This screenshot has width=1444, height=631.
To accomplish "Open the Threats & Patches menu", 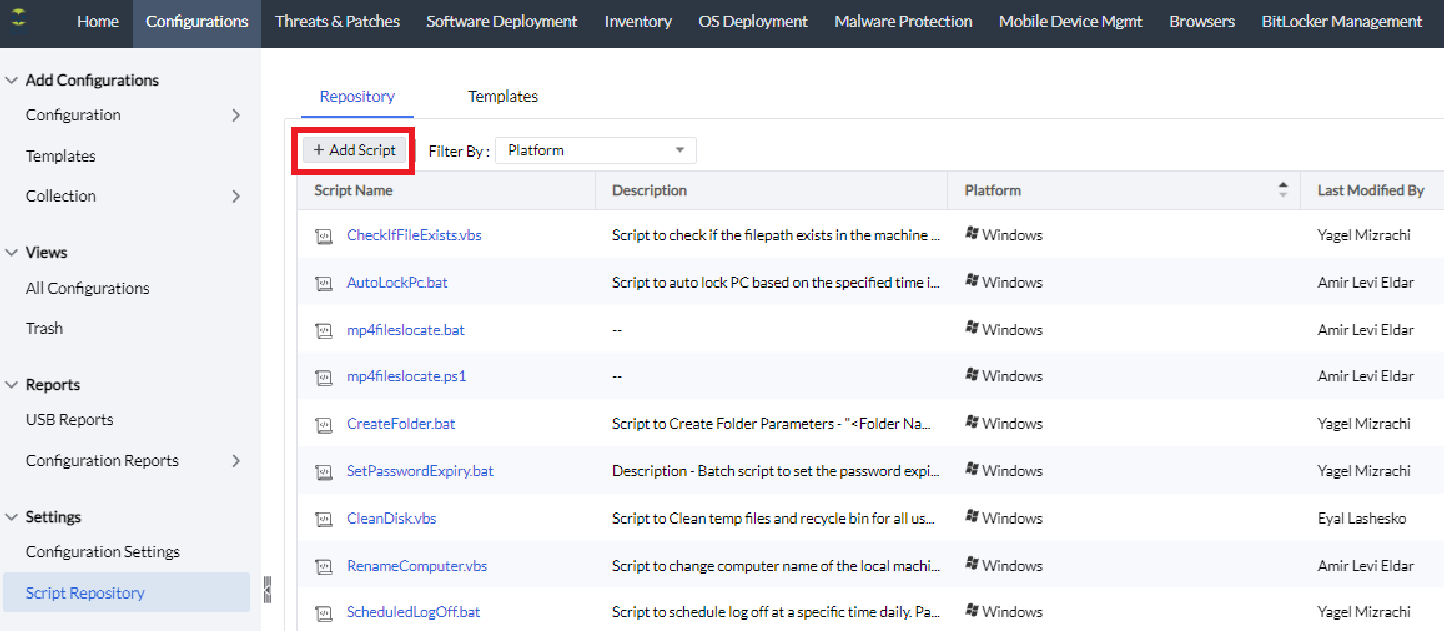I will 337,21.
